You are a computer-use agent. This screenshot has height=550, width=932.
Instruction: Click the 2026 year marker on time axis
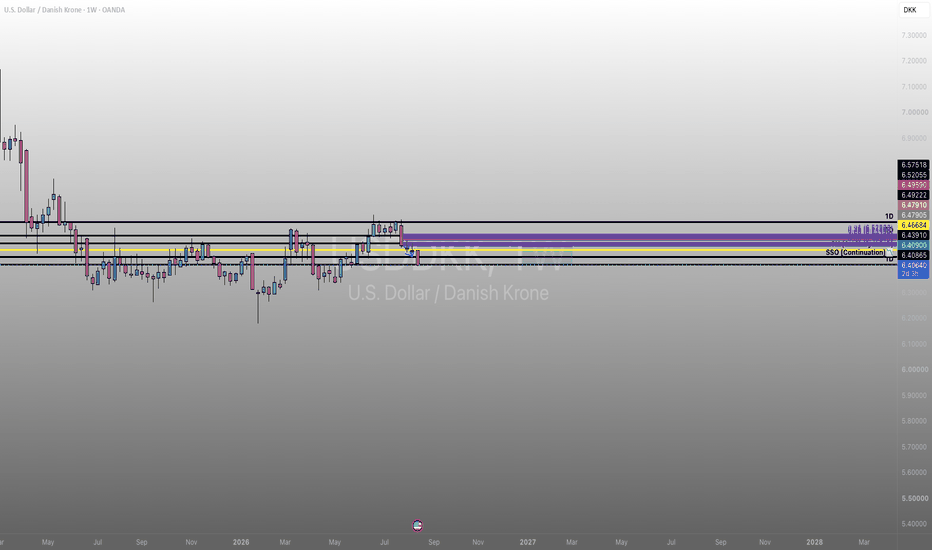coord(241,542)
